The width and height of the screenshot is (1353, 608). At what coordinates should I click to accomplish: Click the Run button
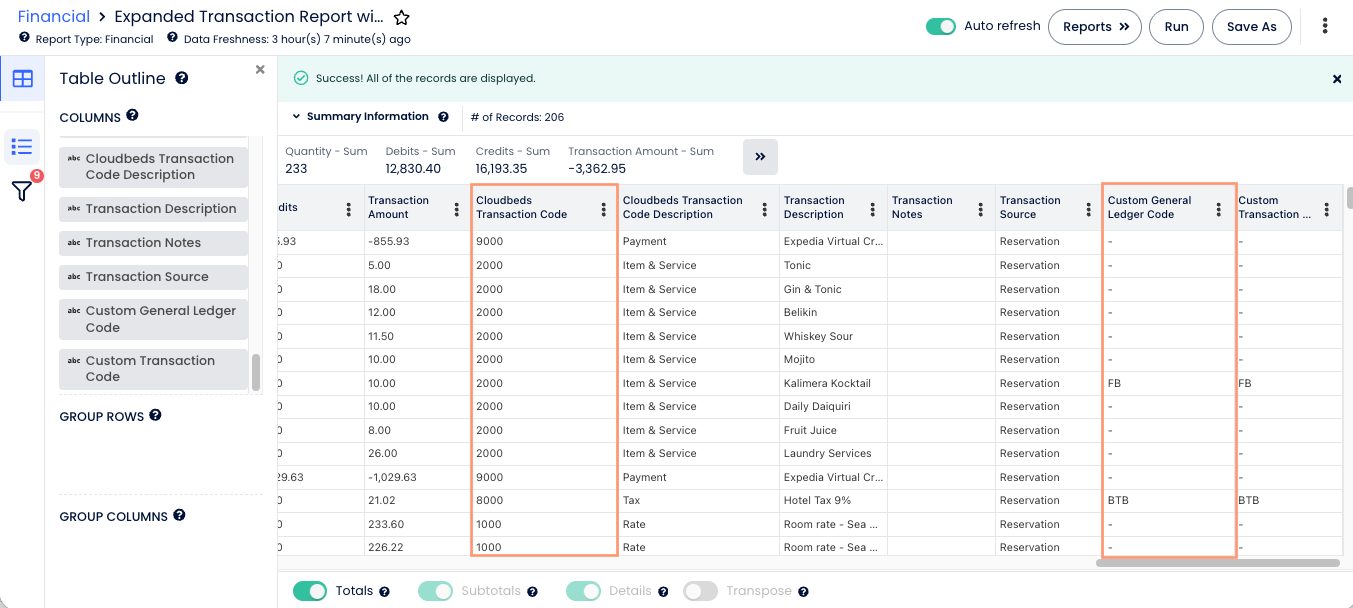[1176, 27]
